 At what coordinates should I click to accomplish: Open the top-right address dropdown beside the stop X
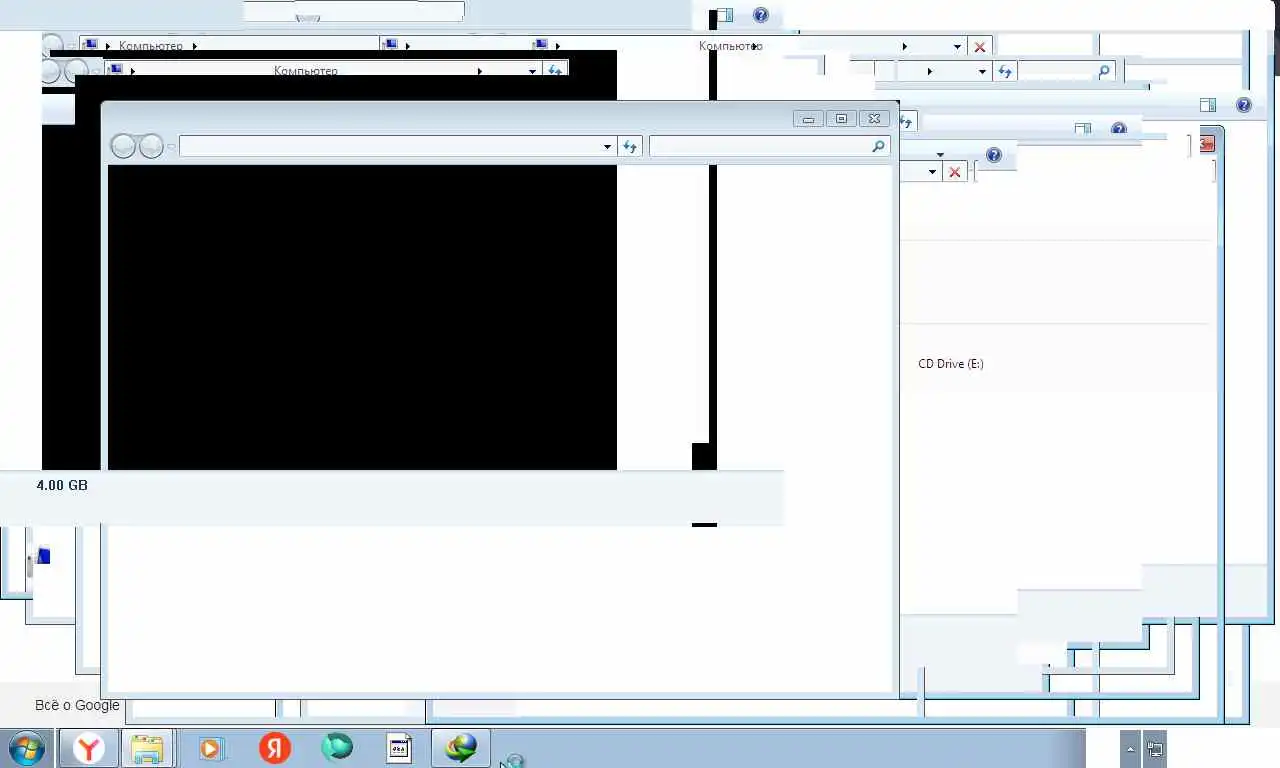(x=958, y=46)
